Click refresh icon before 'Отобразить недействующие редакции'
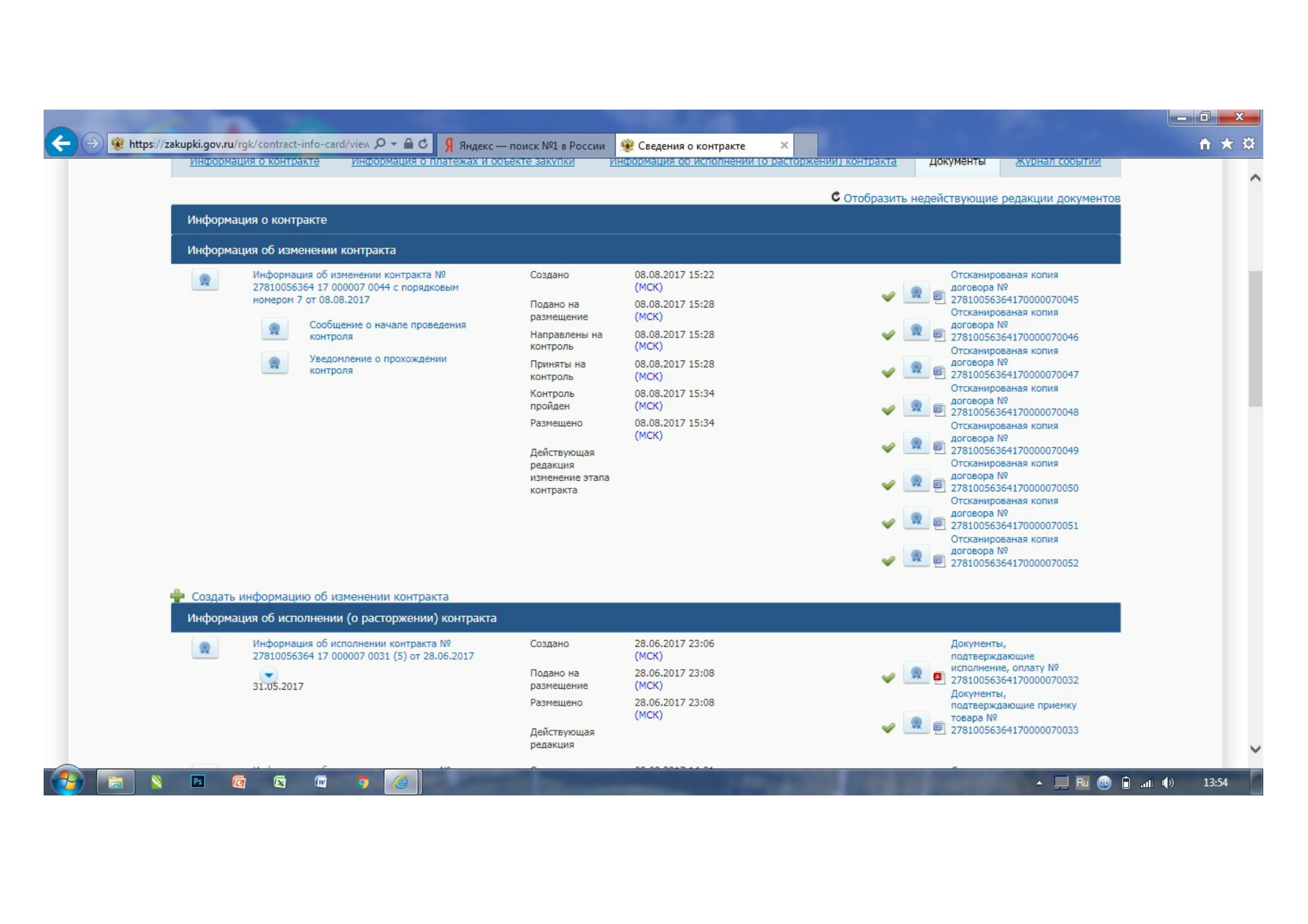The height and width of the screenshot is (924, 1308). click(835, 197)
